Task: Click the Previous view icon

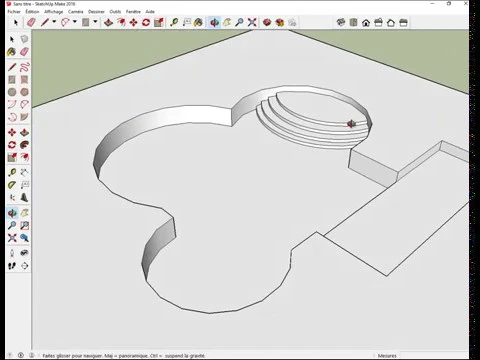Action: (24, 238)
